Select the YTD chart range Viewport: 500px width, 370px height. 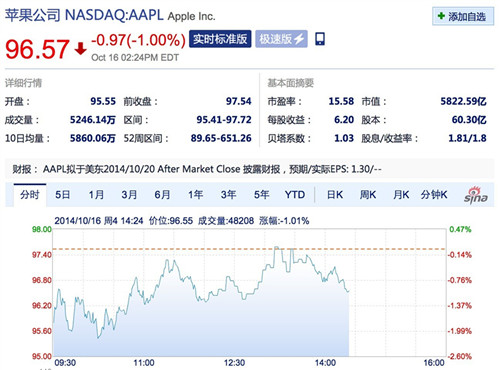[295, 195]
